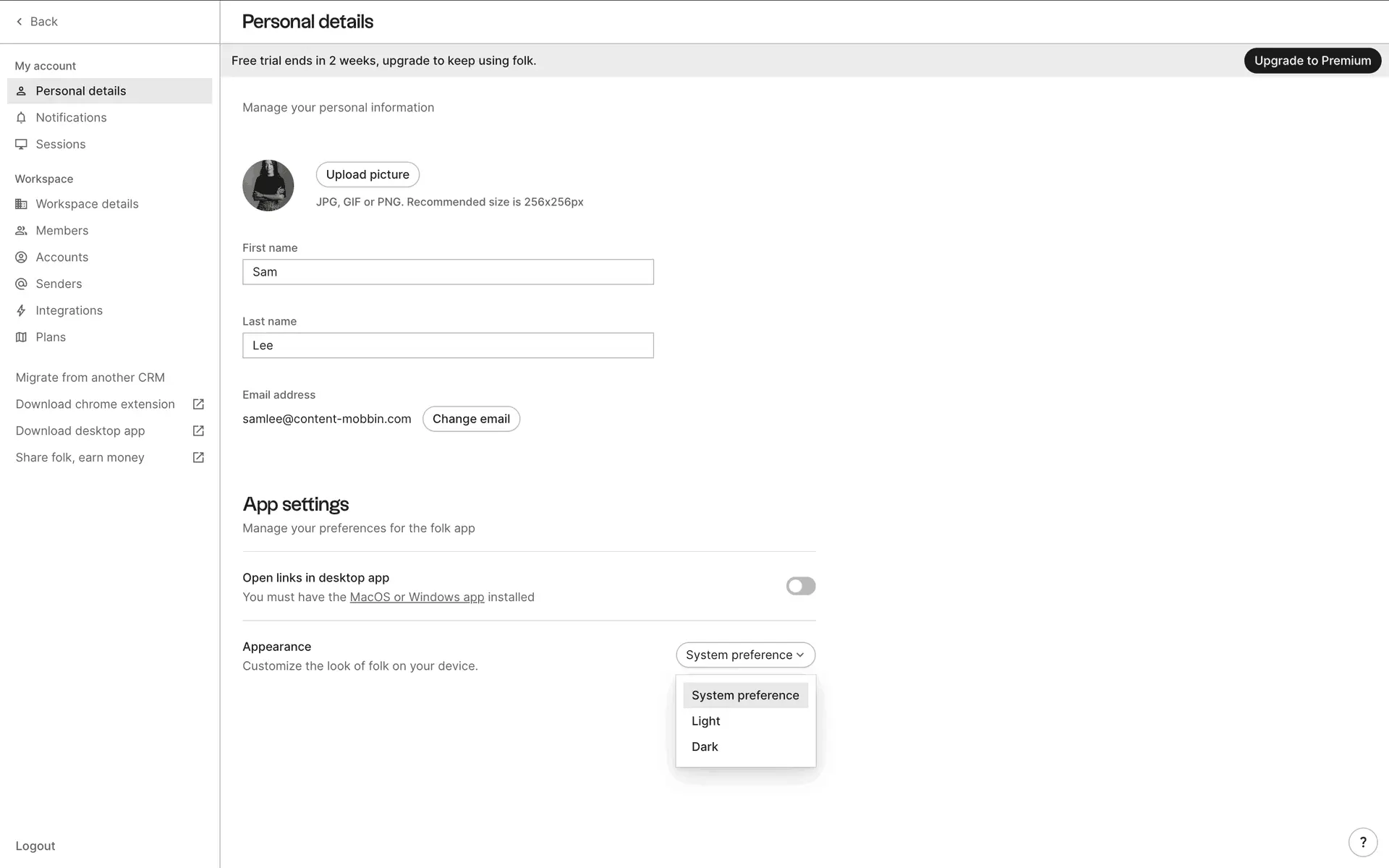This screenshot has height=868, width=1389.
Task: Click the people icon for Members
Action: (21, 231)
